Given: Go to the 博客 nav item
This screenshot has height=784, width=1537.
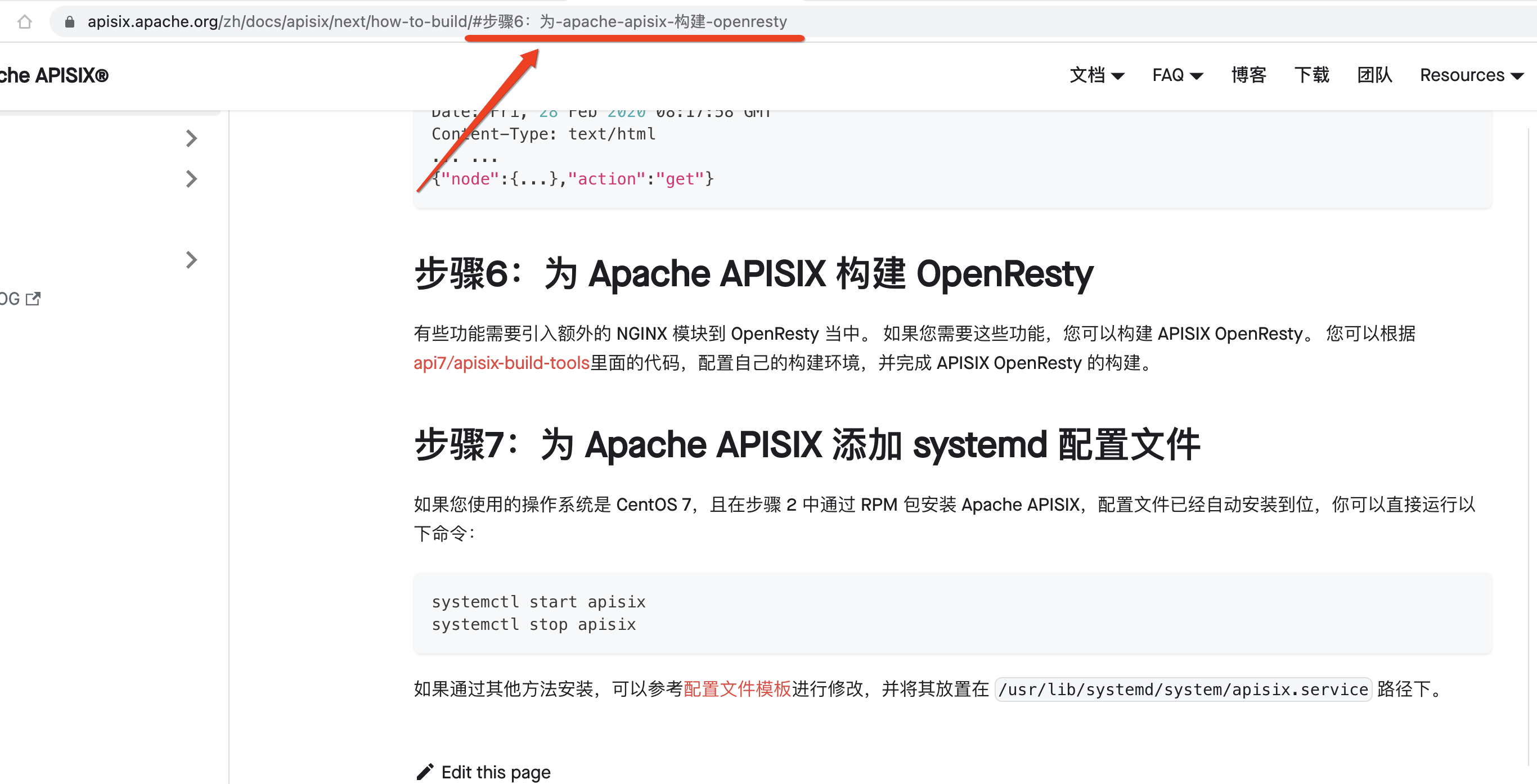Looking at the screenshot, I should [1248, 75].
